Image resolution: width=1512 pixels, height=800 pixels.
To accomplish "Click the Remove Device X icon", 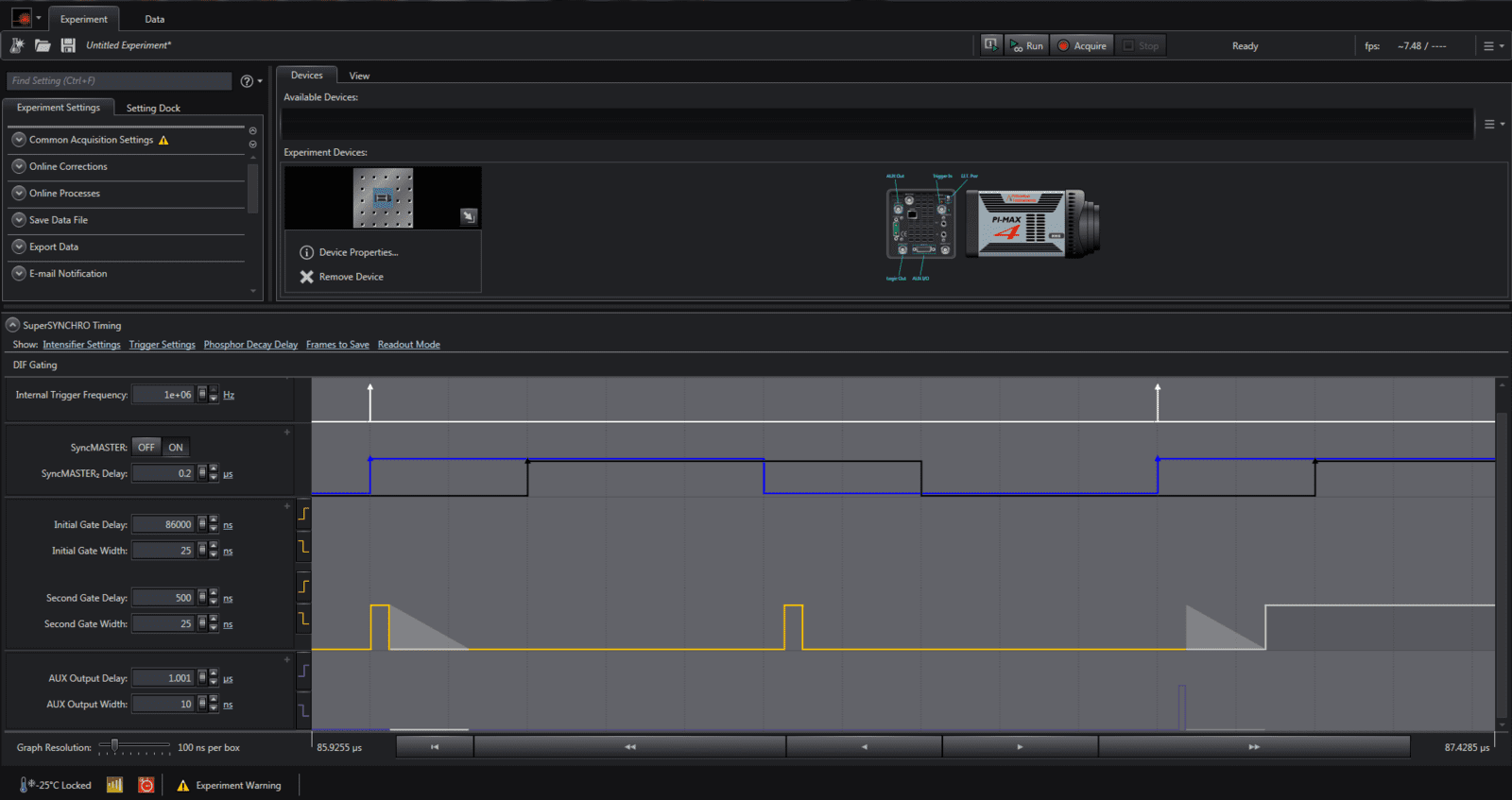I will (x=307, y=277).
